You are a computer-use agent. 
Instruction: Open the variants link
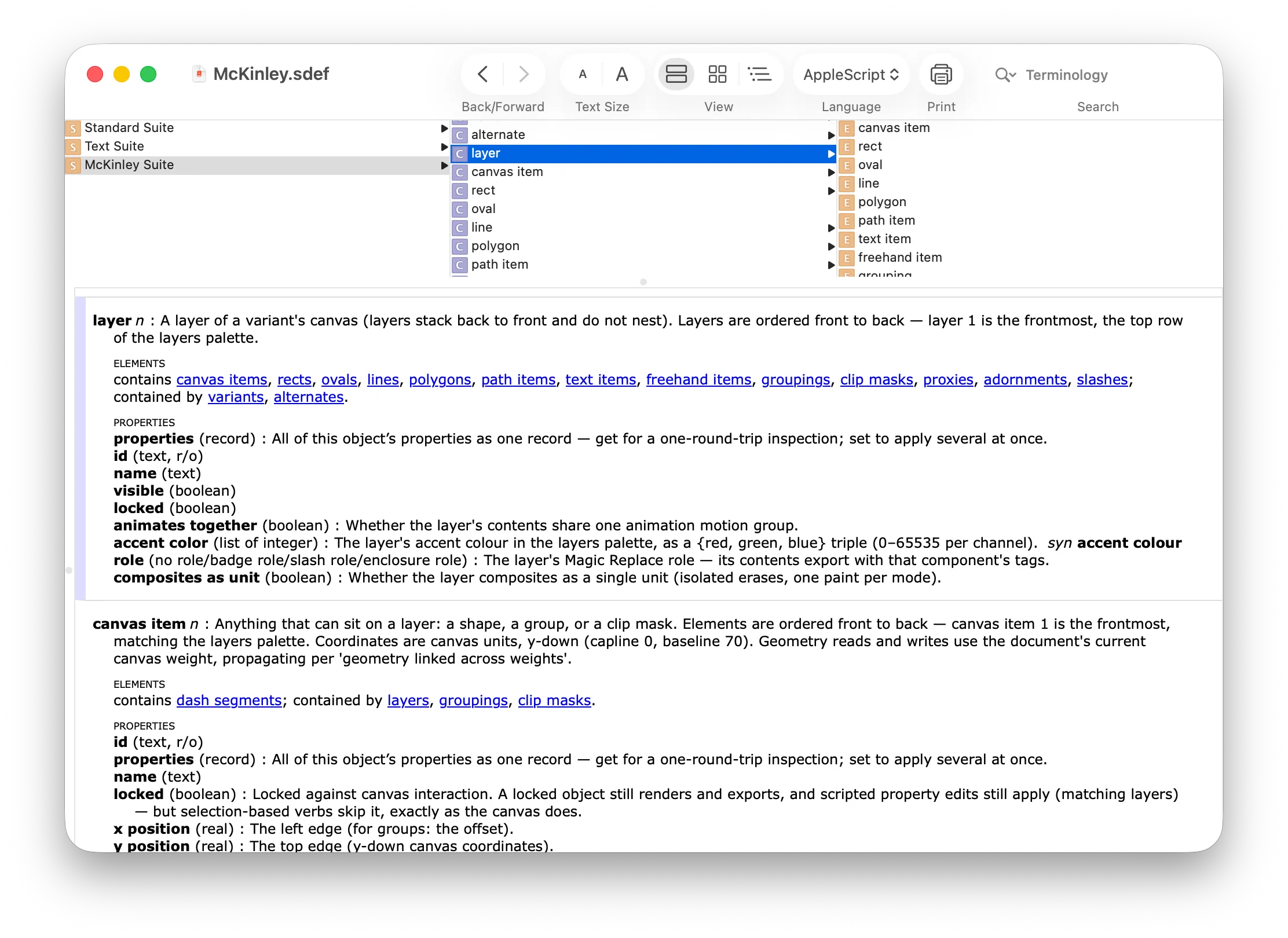pyautogui.click(x=236, y=397)
